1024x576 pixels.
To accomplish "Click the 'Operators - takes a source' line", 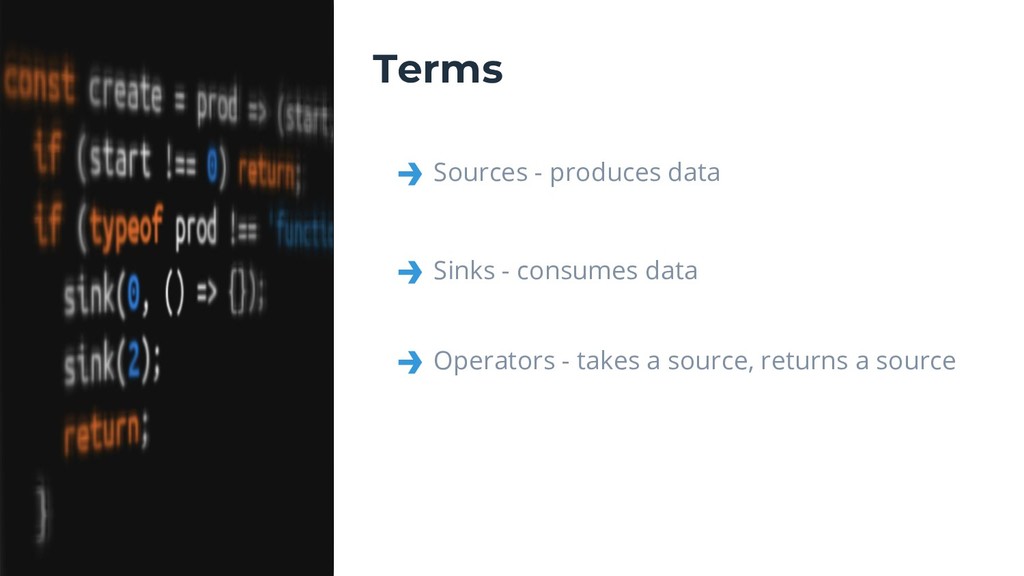I will (694, 361).
